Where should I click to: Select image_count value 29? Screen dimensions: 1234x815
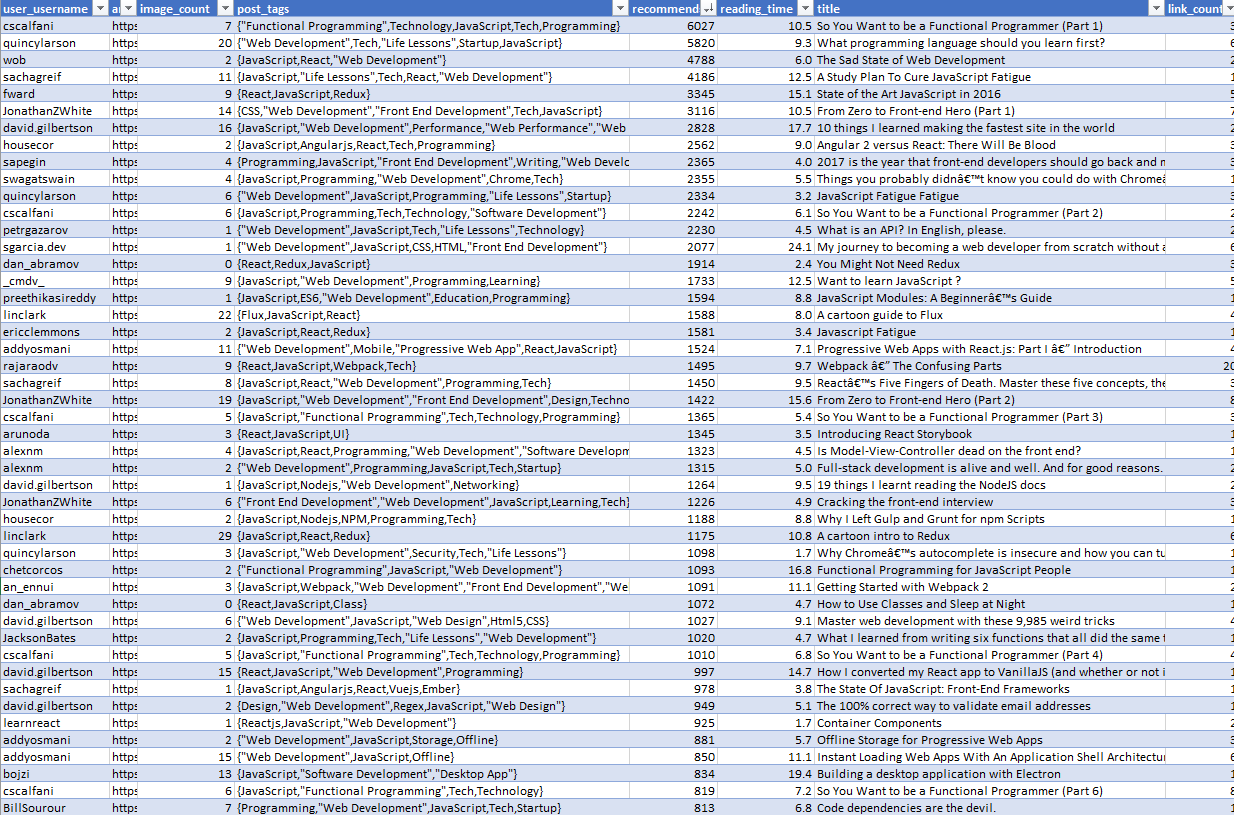click(x=225, y=536)
